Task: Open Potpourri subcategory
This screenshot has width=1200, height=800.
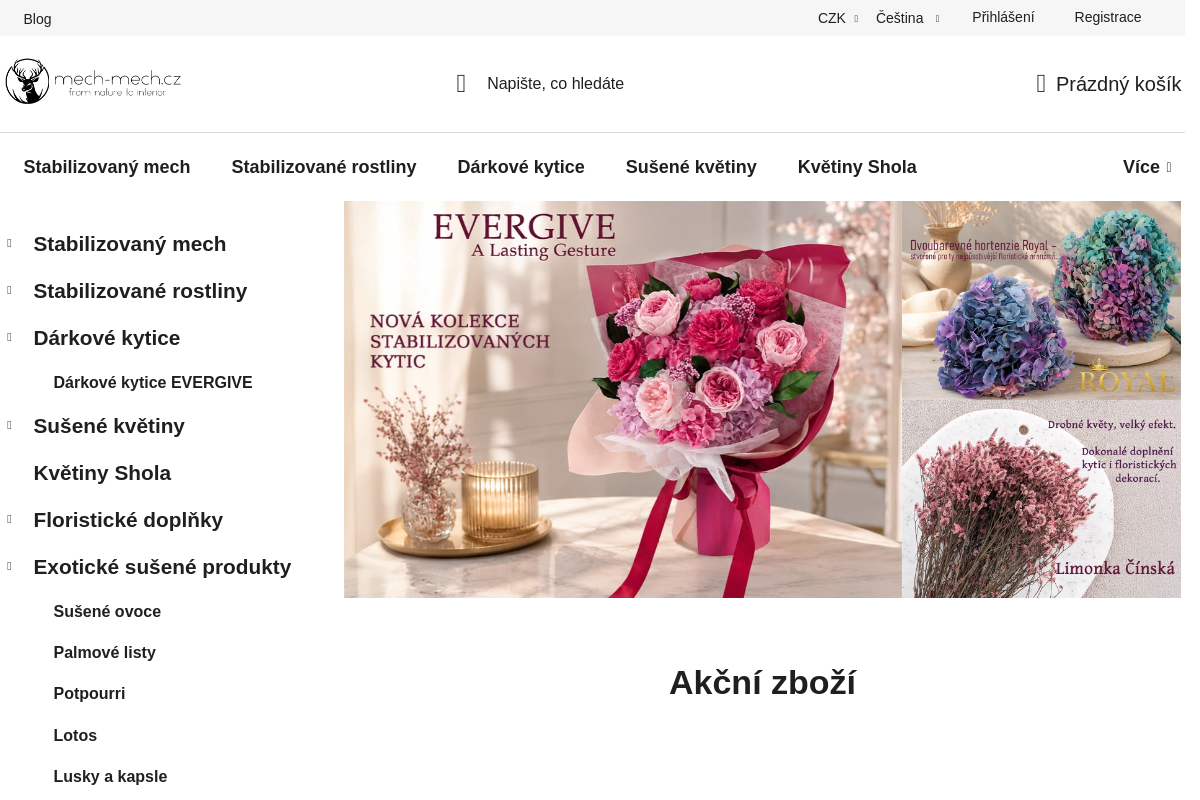Action: pyautogui.click(x=89, y=694)
